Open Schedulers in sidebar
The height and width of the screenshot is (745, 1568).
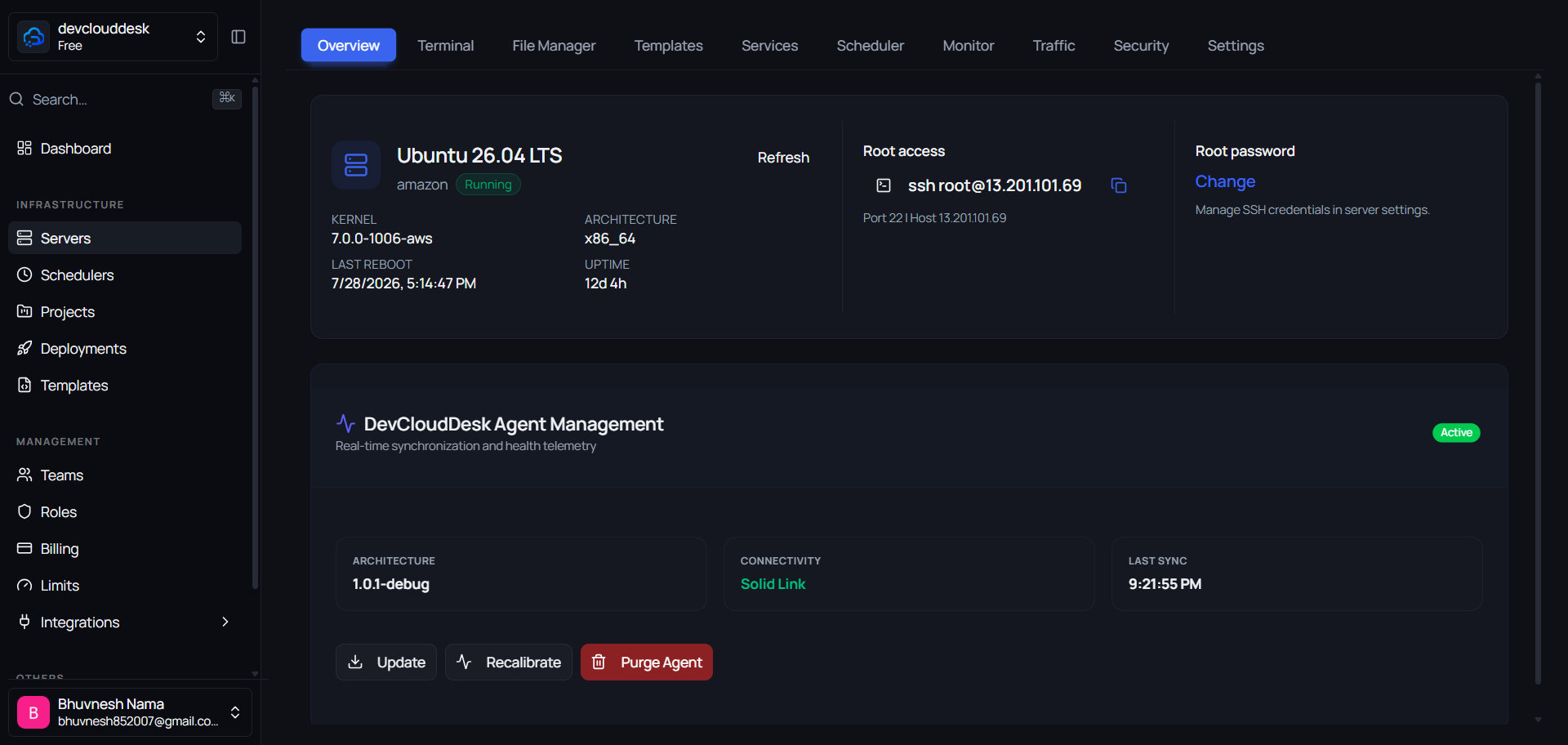[x=125, y=274]
